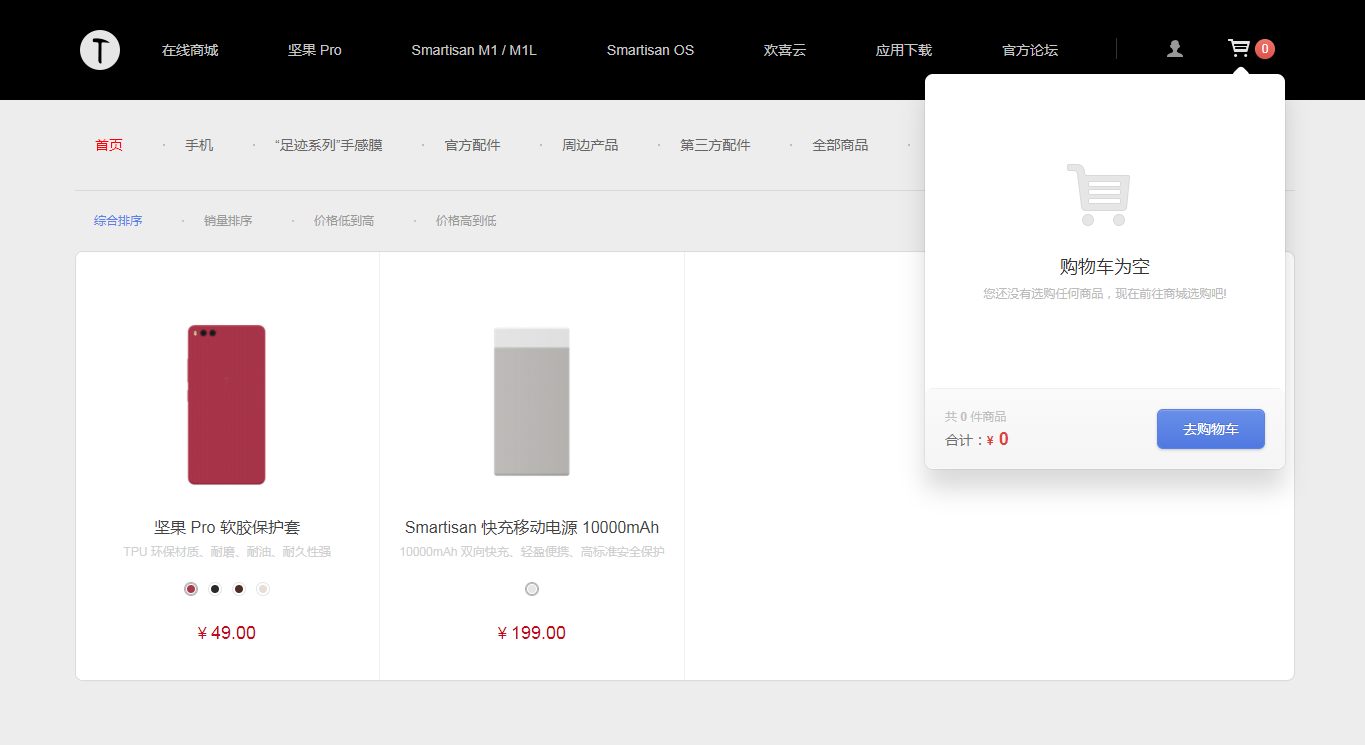The image size is (1365, 745).
Task: Sort by 价格低到高
Action: [344, 220]
